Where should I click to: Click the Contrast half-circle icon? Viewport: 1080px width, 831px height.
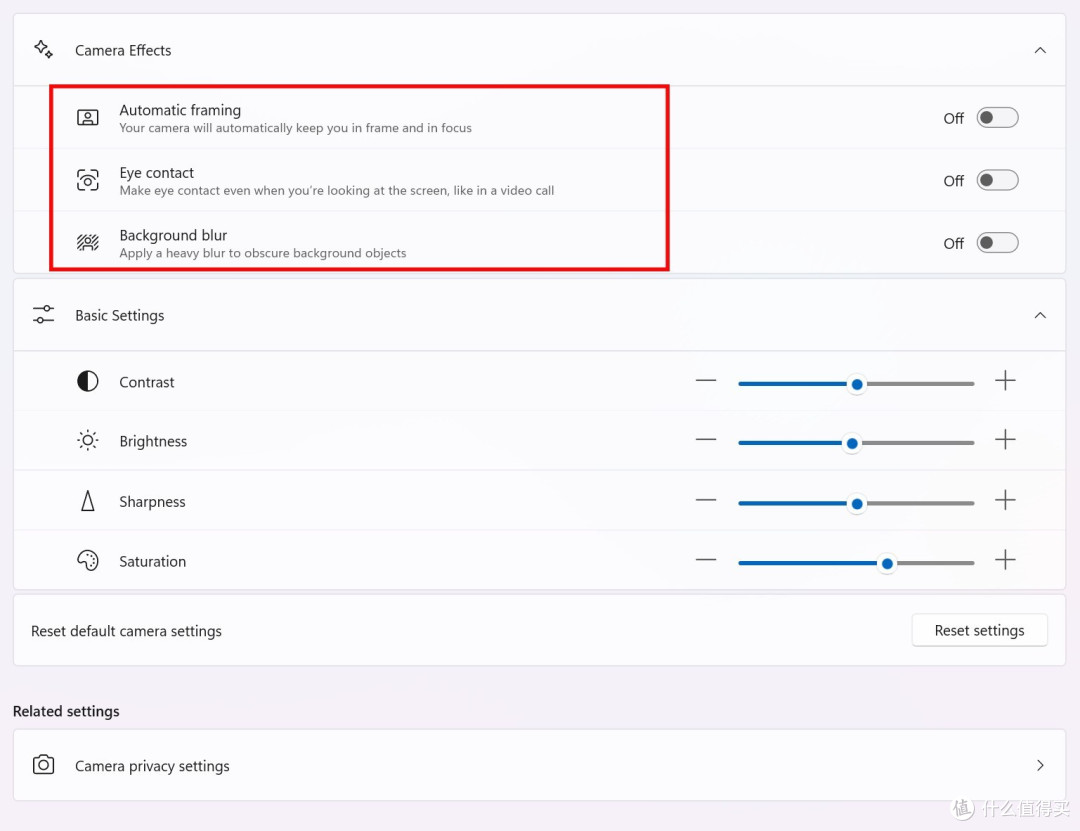[87, 381]
